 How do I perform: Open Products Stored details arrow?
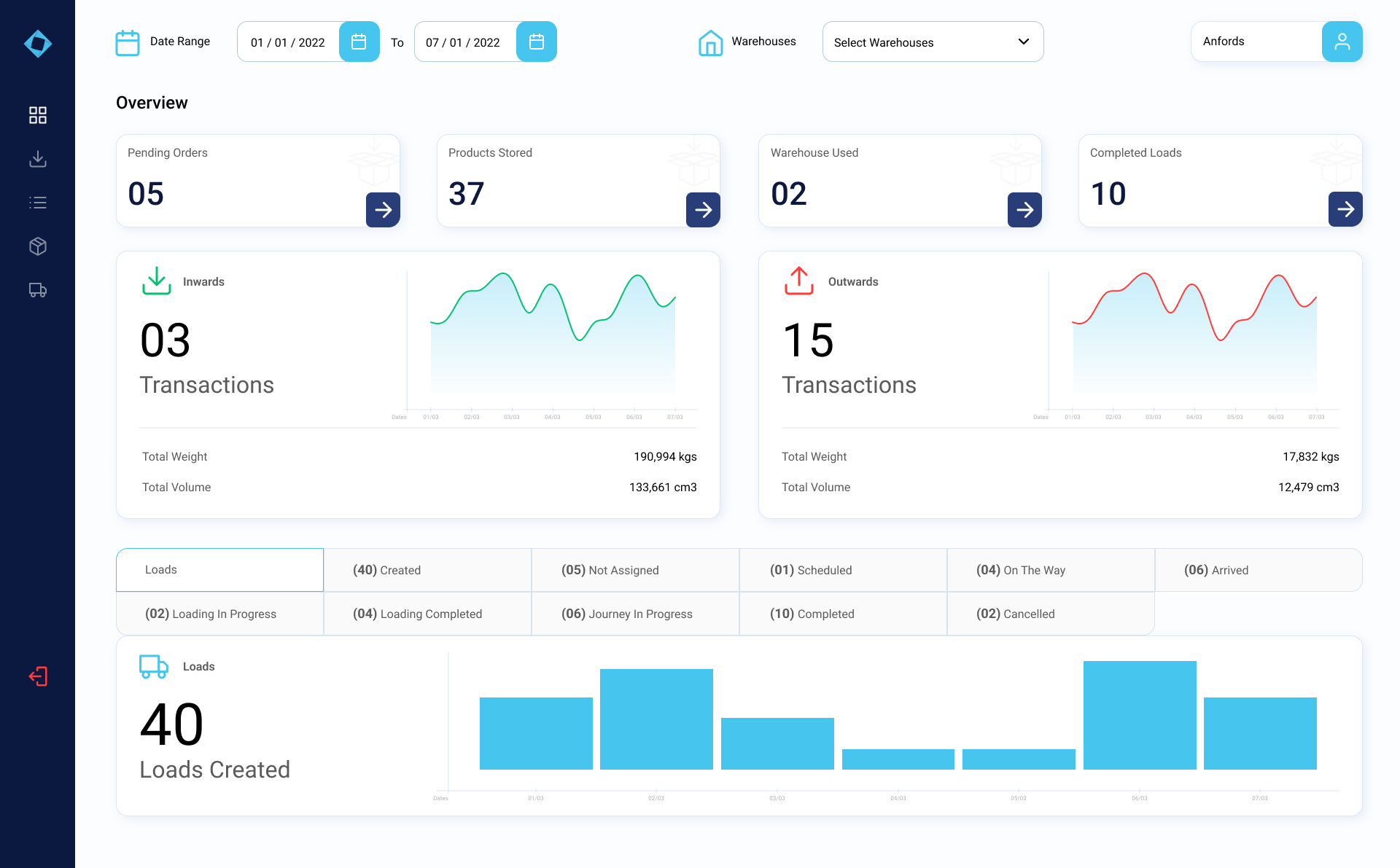[x=703, y=210]
